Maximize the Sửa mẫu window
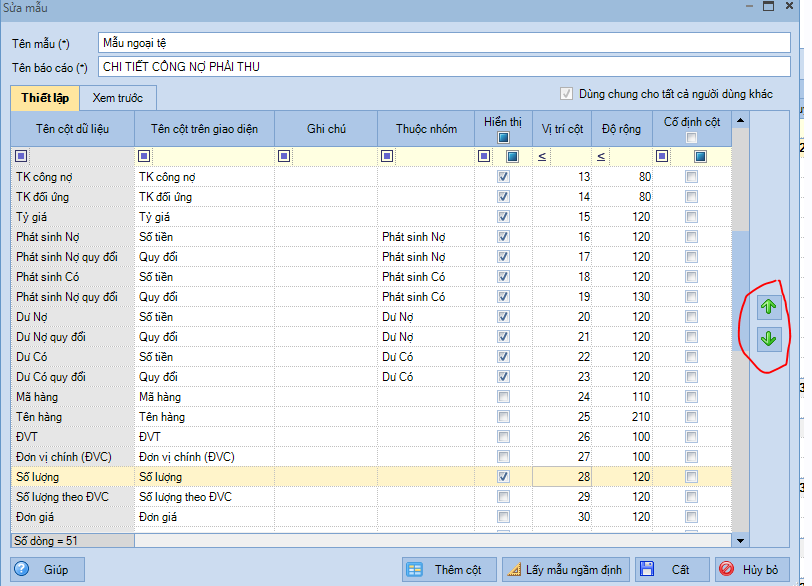 coord(768,6)
